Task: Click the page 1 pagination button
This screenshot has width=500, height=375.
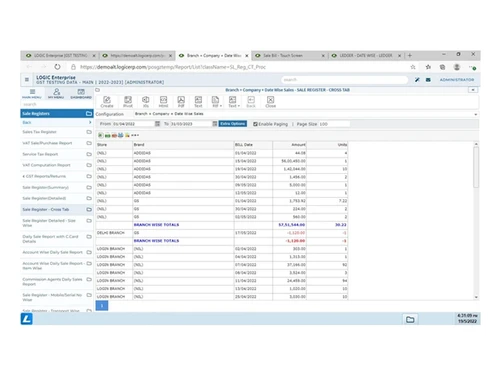Action: click(x=102, y=305)
